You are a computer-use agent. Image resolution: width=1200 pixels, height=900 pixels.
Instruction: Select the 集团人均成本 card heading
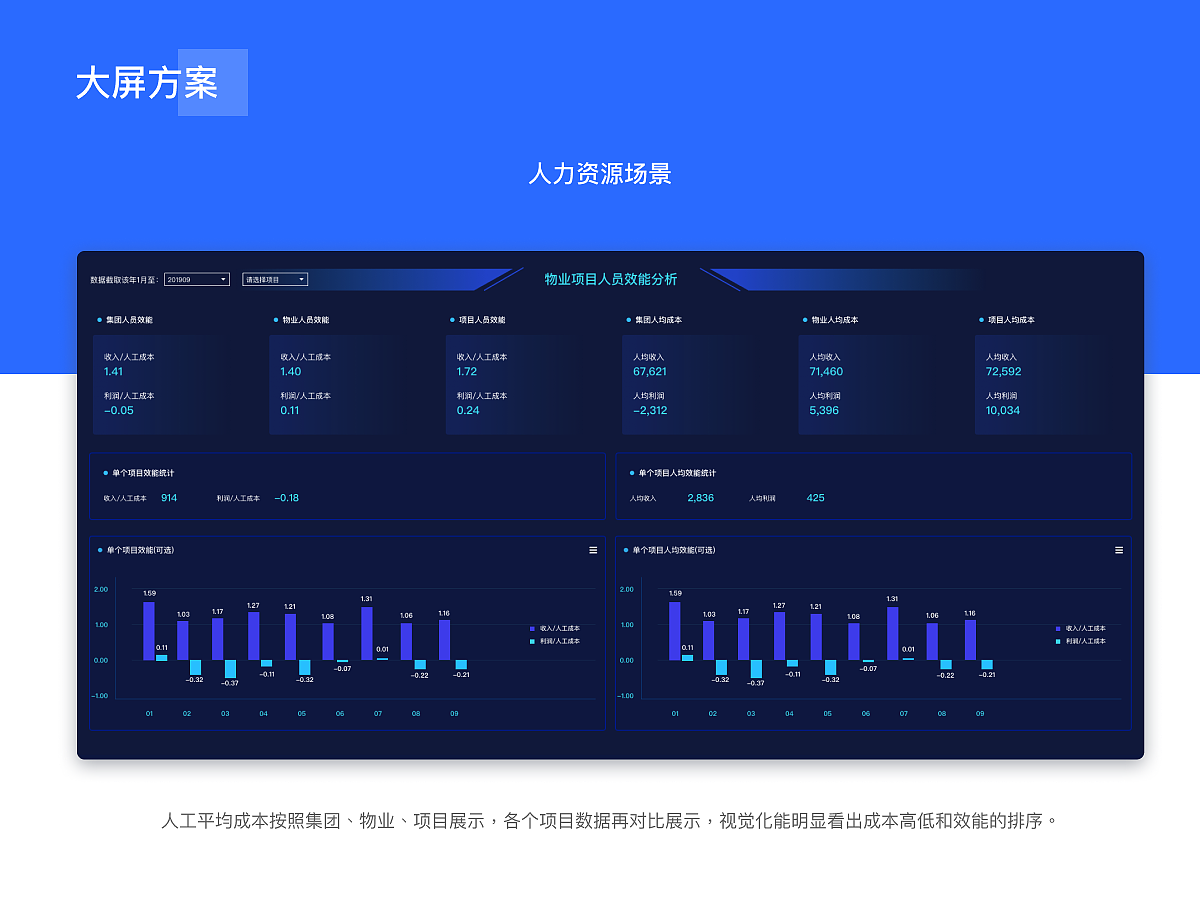click(x=658, y=320)
